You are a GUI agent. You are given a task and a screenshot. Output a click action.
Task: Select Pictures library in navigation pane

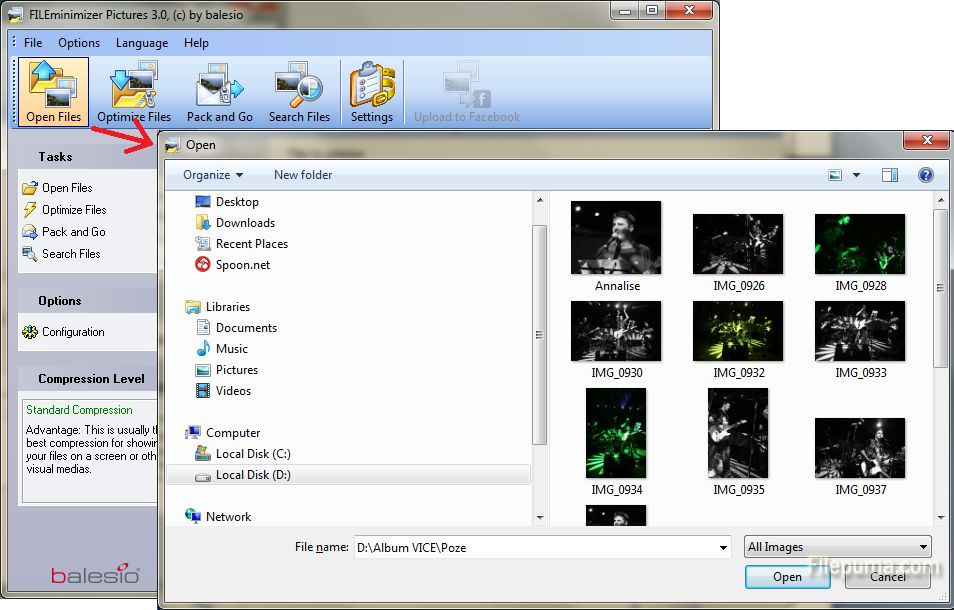coord(237,370)
